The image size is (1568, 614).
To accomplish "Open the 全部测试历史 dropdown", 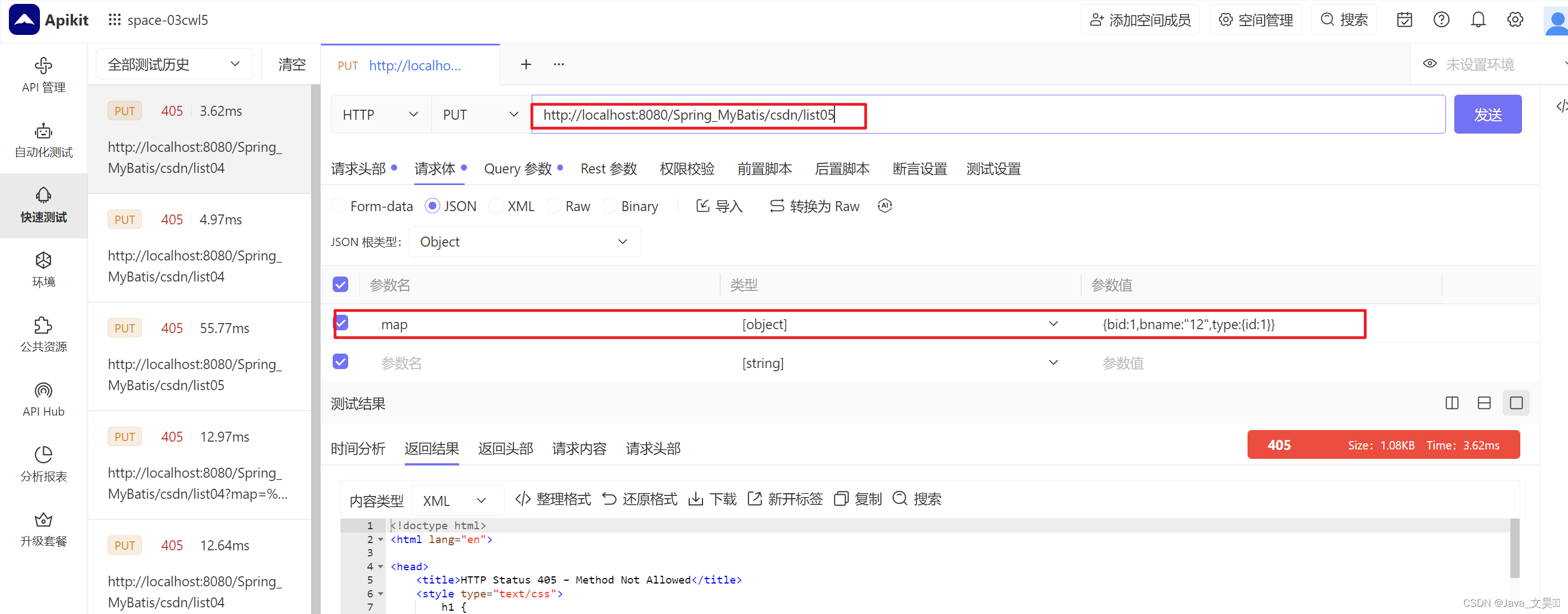I will (174, 63).
